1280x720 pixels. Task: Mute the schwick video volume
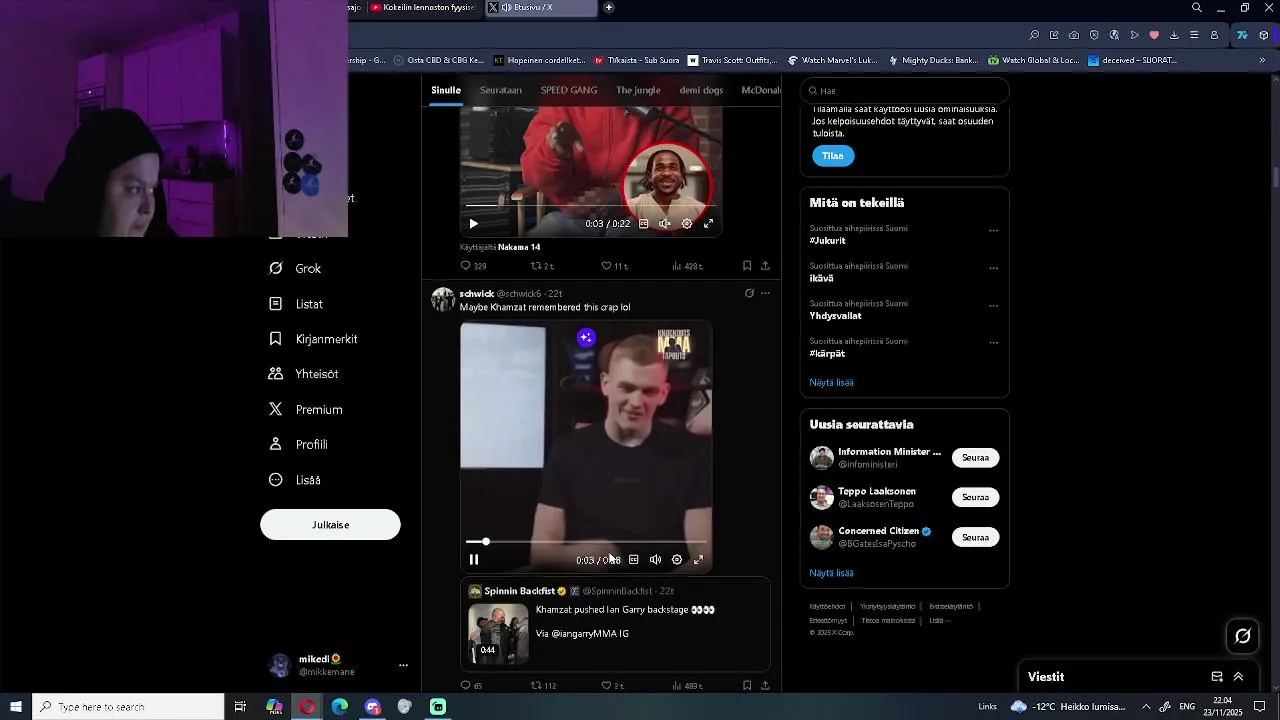[x=655, y=560]
